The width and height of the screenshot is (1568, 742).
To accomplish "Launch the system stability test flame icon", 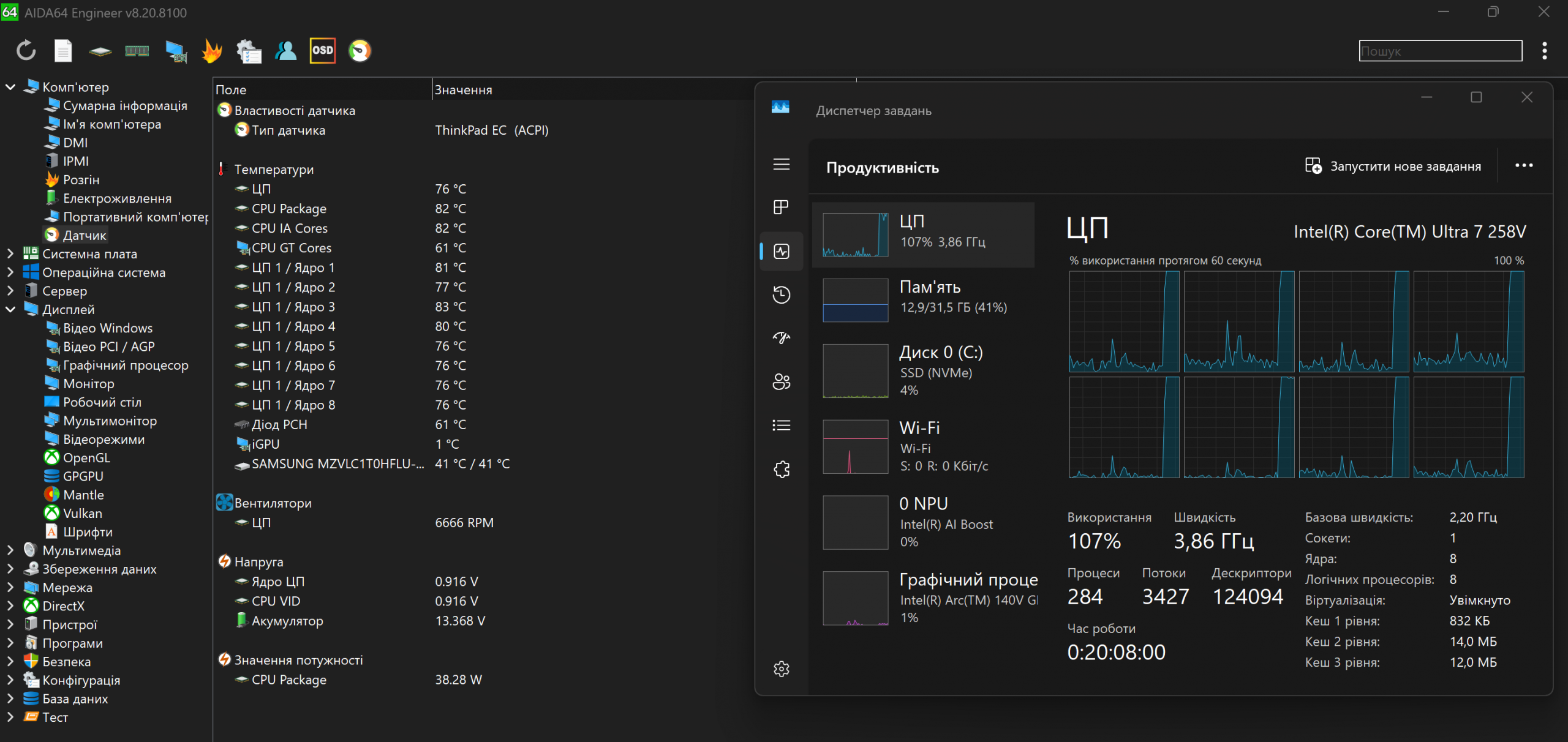I will point(211,50).
